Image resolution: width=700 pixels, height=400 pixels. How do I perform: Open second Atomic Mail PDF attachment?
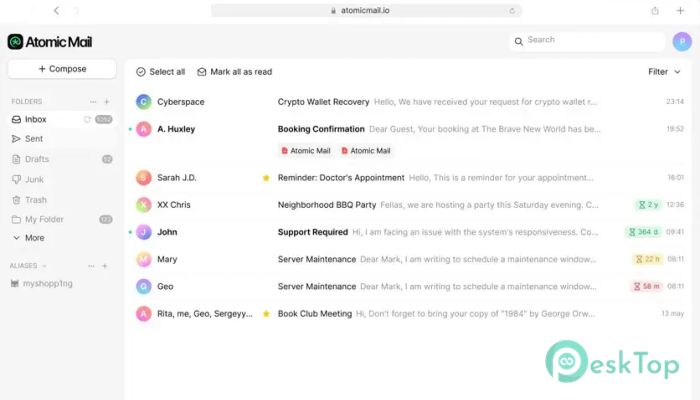(366, 151)
